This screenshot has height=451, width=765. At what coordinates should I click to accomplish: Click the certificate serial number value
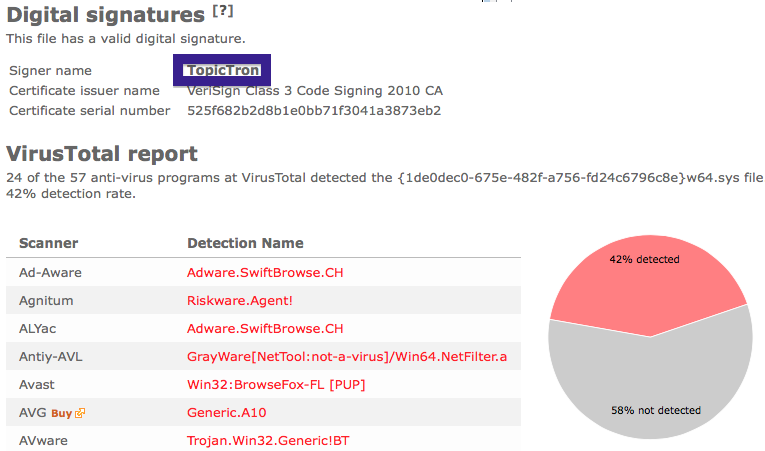coord(314,111)
